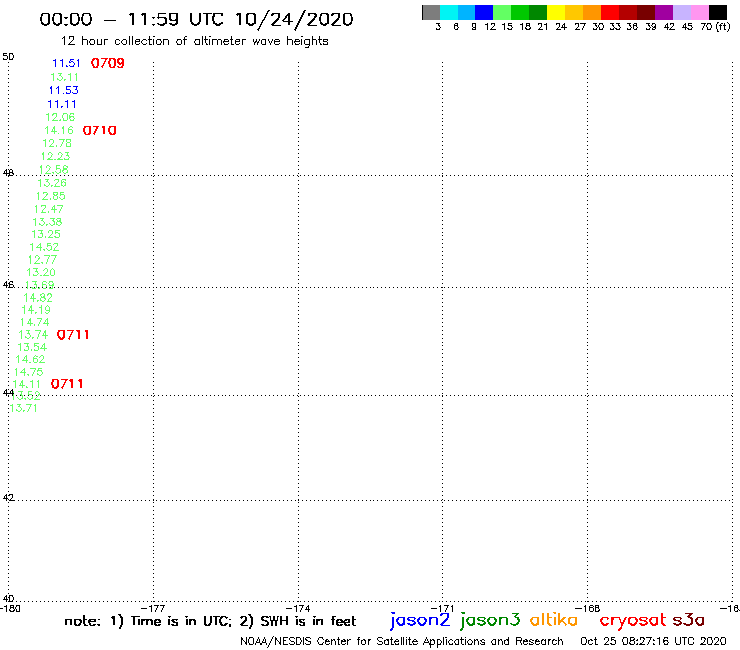
Task: Click the latitude axis label 48
Action: pos(8,173)
